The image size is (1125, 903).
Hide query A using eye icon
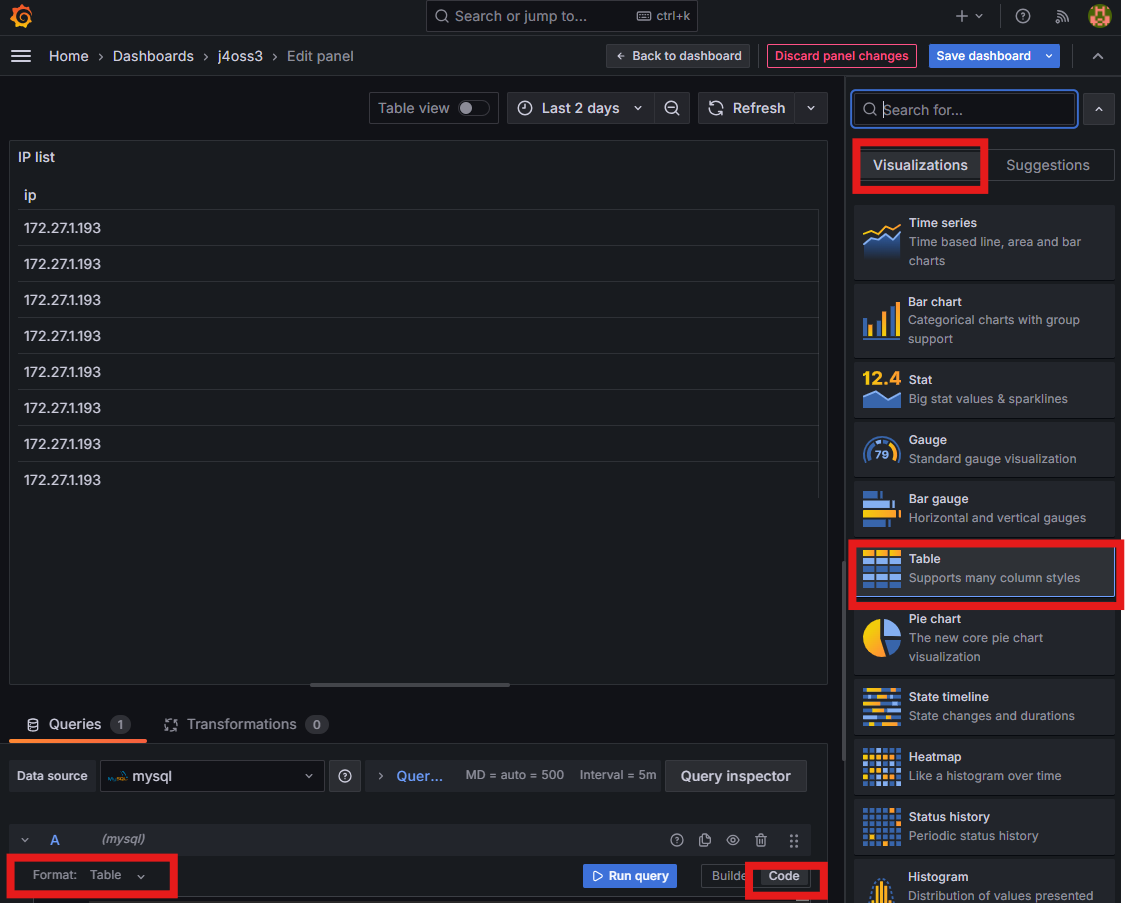(733, 840)
